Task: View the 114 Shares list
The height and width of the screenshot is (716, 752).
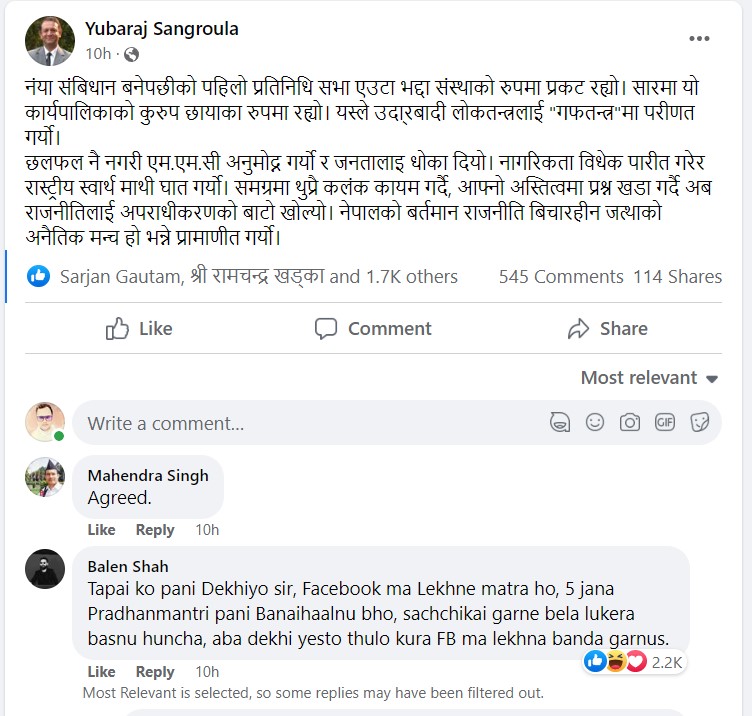Action: point(677,277)
